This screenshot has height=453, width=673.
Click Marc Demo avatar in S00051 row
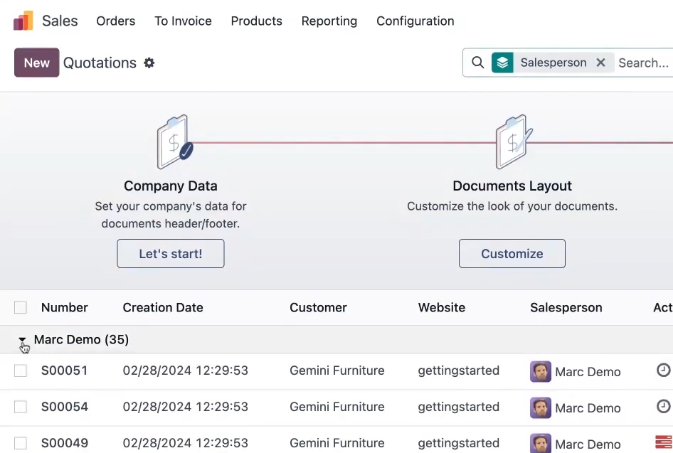(x=540, y=371)
